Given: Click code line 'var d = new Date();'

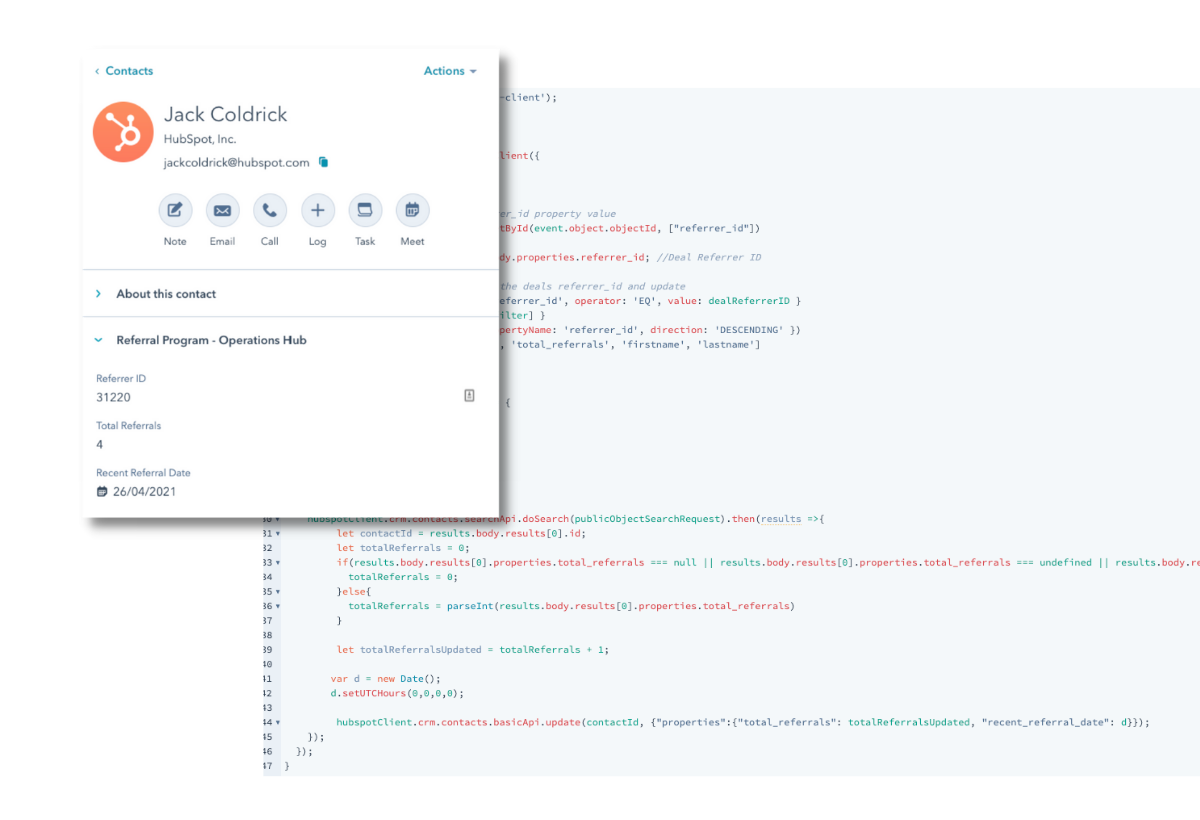Looking at the screenshot, I should [385, 678].
